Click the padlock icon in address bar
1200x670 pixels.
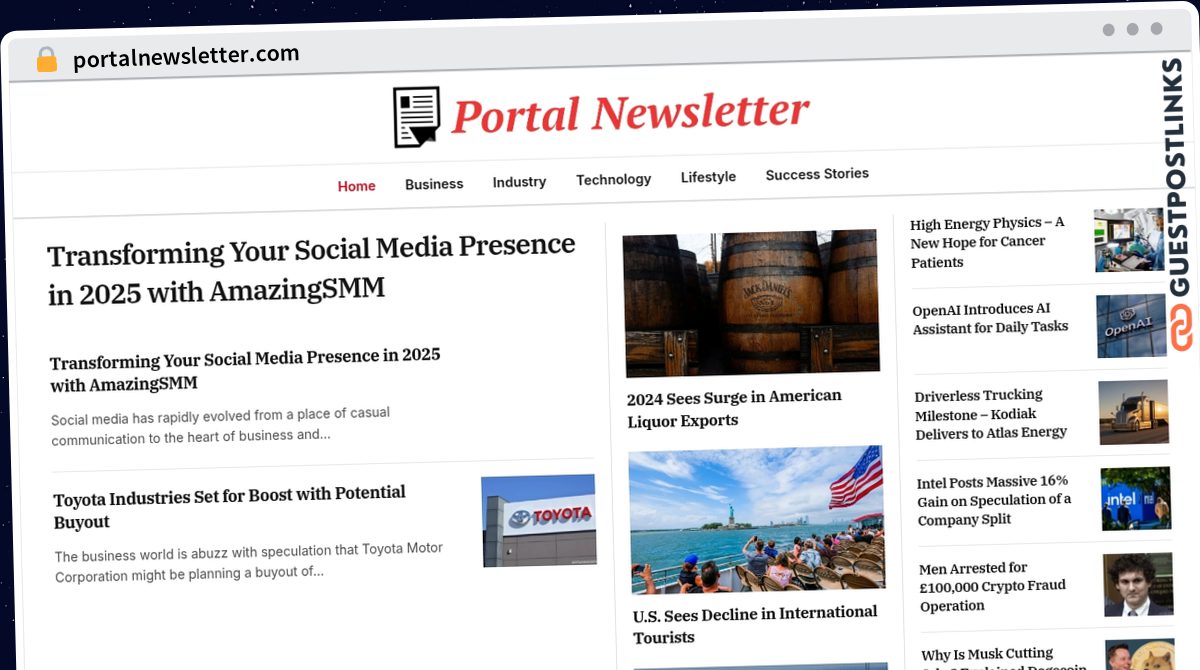(x=46, y=59)
